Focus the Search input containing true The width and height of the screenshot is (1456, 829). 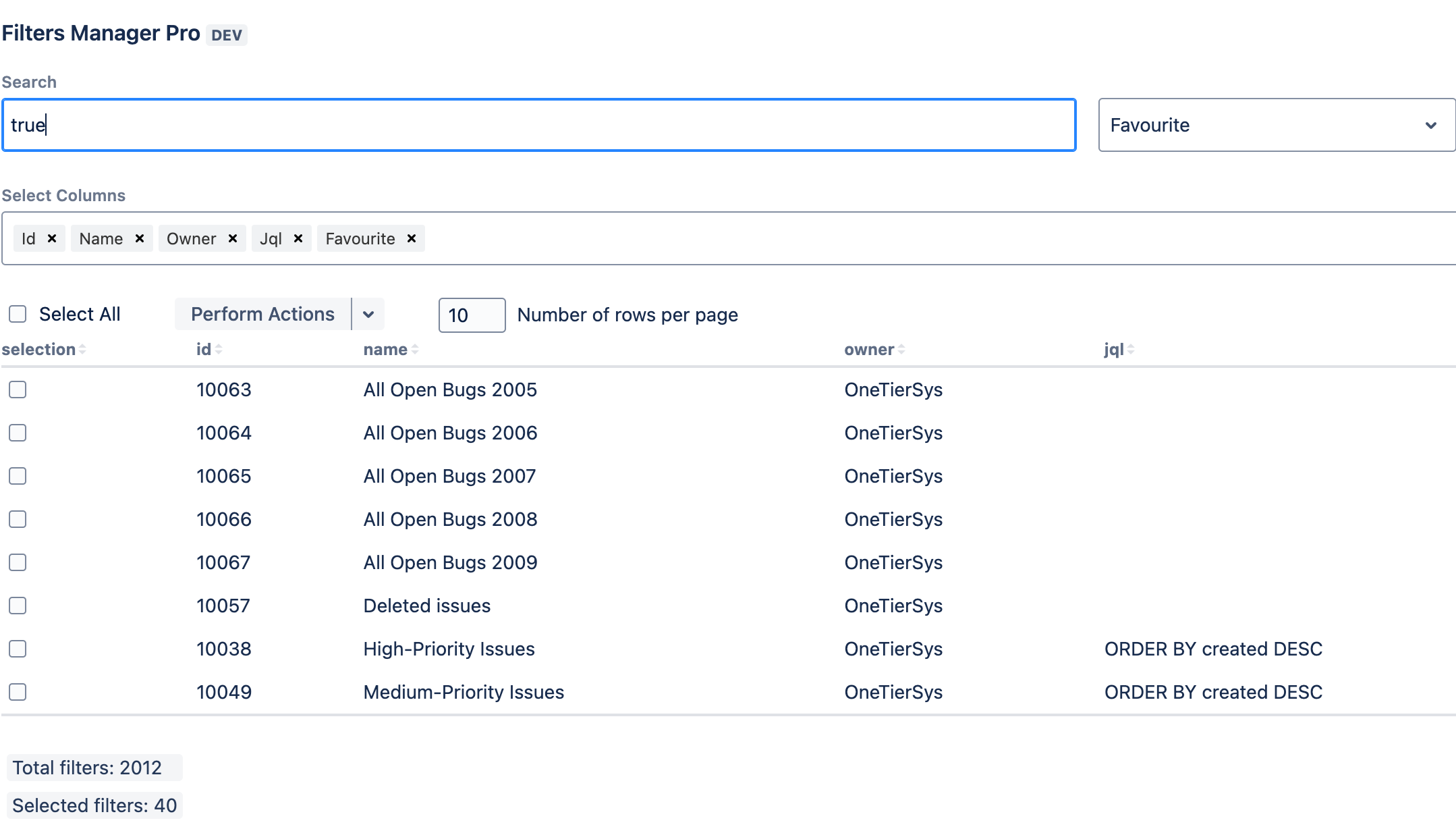(538, 125)
